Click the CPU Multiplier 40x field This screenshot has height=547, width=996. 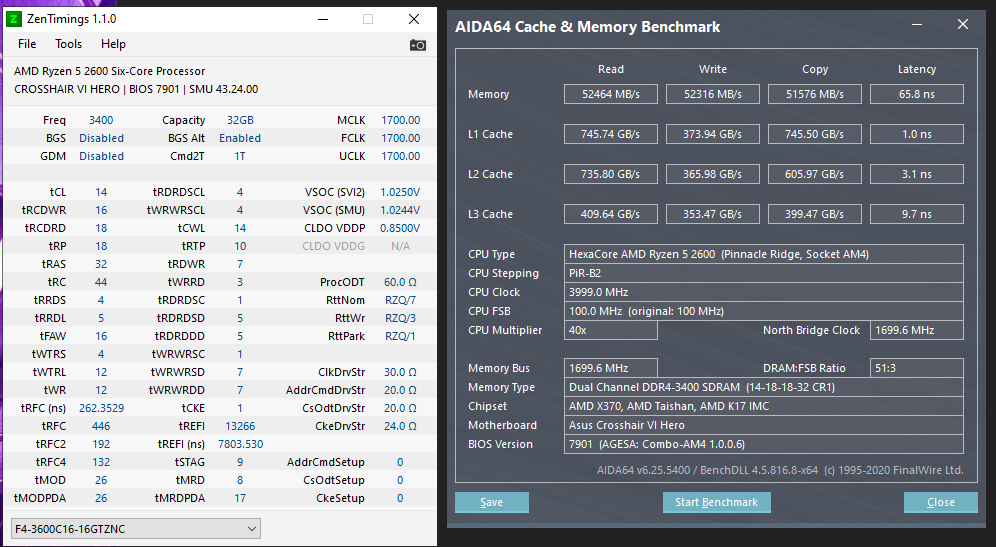[x=611, y=330]
